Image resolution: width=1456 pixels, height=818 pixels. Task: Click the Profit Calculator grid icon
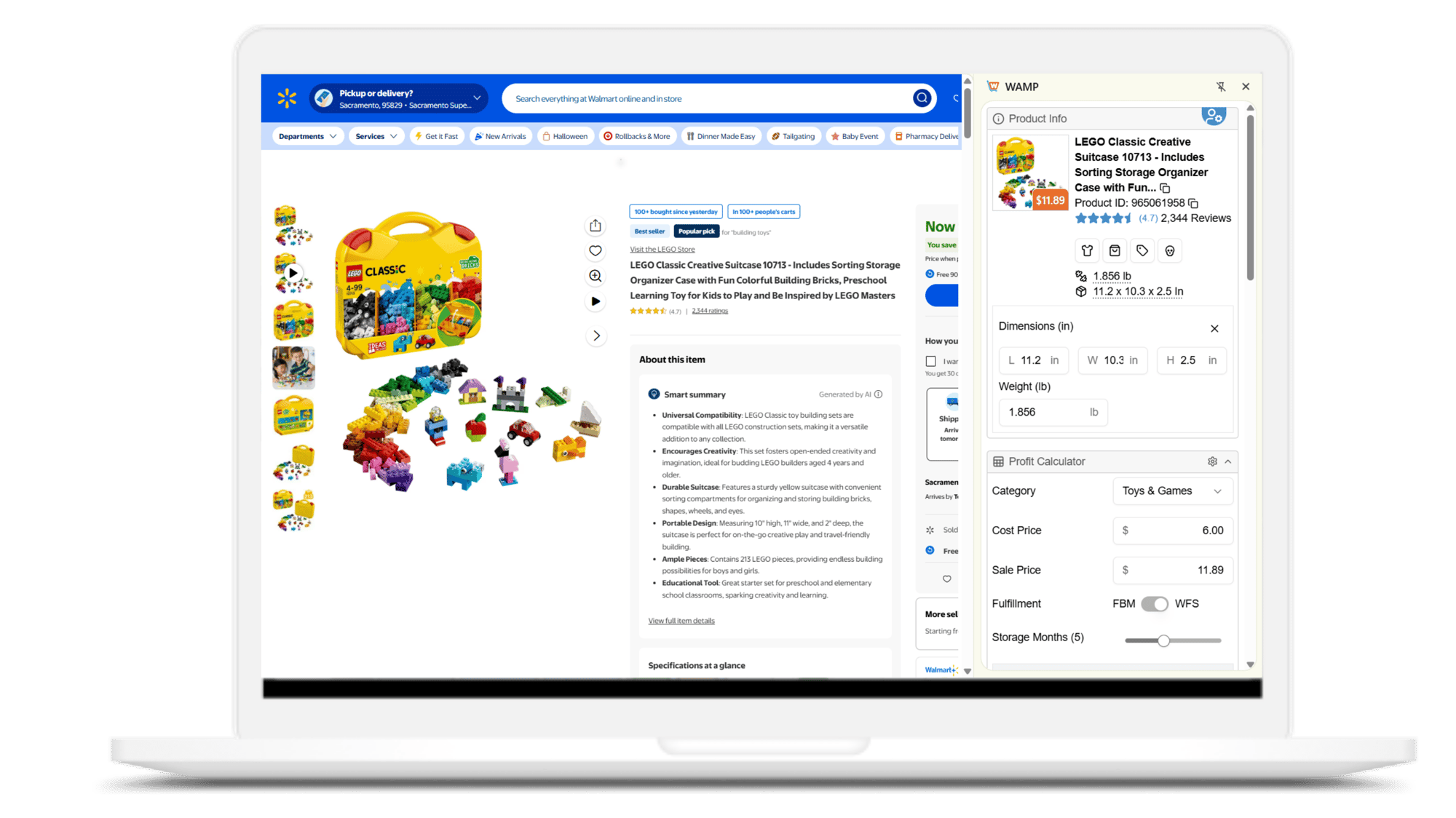pyautogui.click(x=999, y=461)
